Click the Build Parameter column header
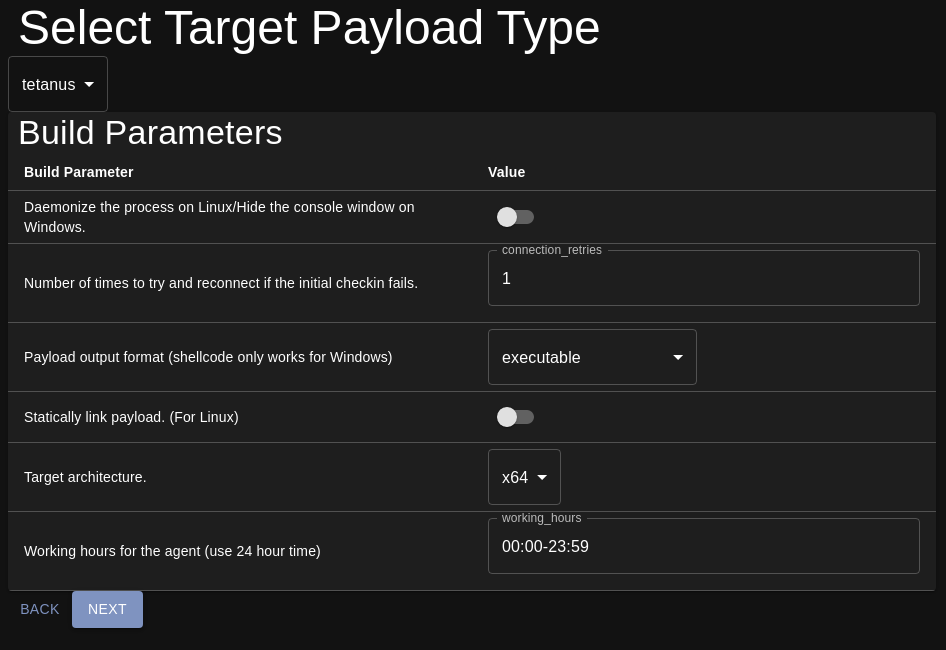 79,172
